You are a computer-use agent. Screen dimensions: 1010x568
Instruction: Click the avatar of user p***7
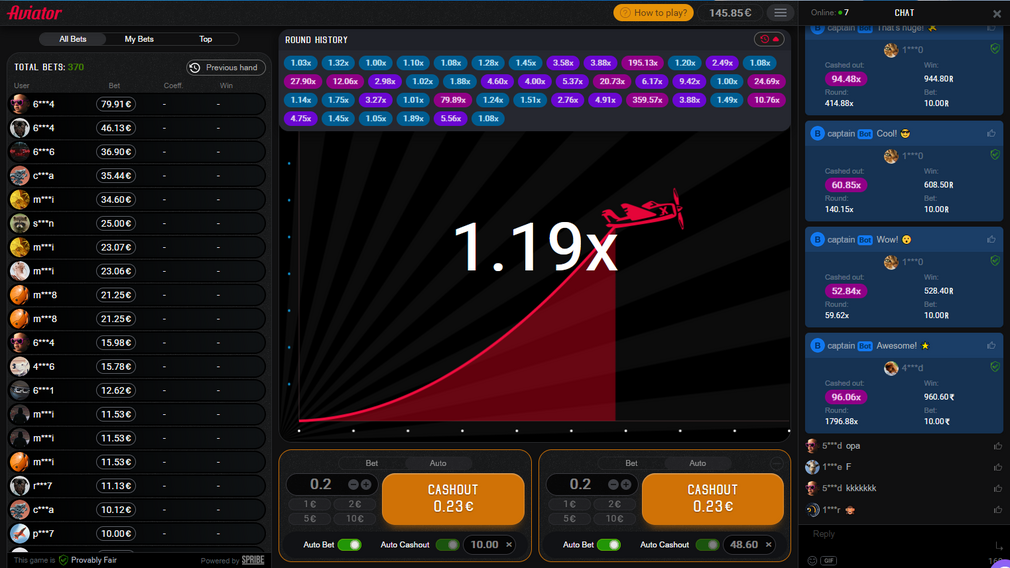click(x=19, y=533)
